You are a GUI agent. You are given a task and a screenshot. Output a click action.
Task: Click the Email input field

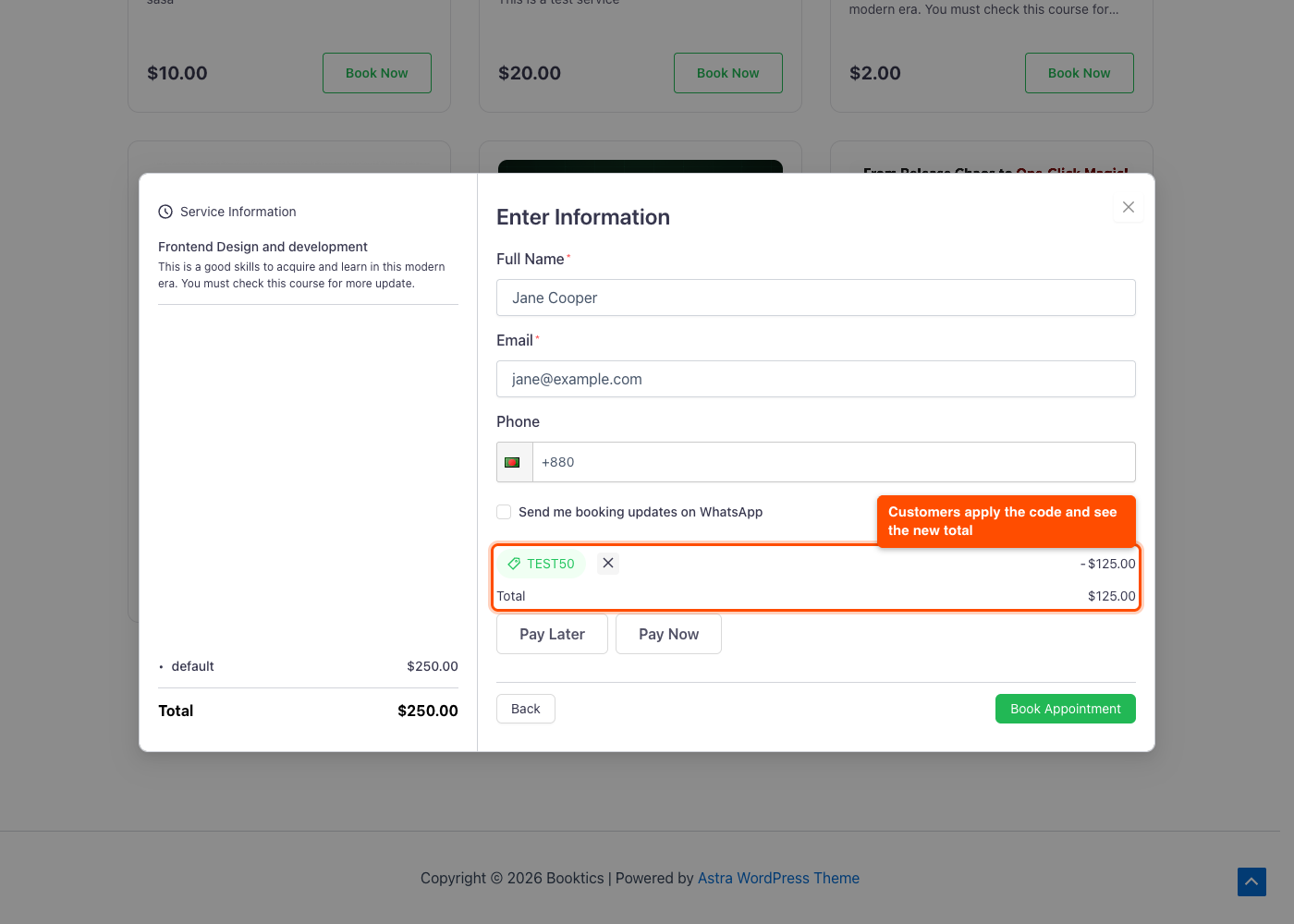click(816, 379)
